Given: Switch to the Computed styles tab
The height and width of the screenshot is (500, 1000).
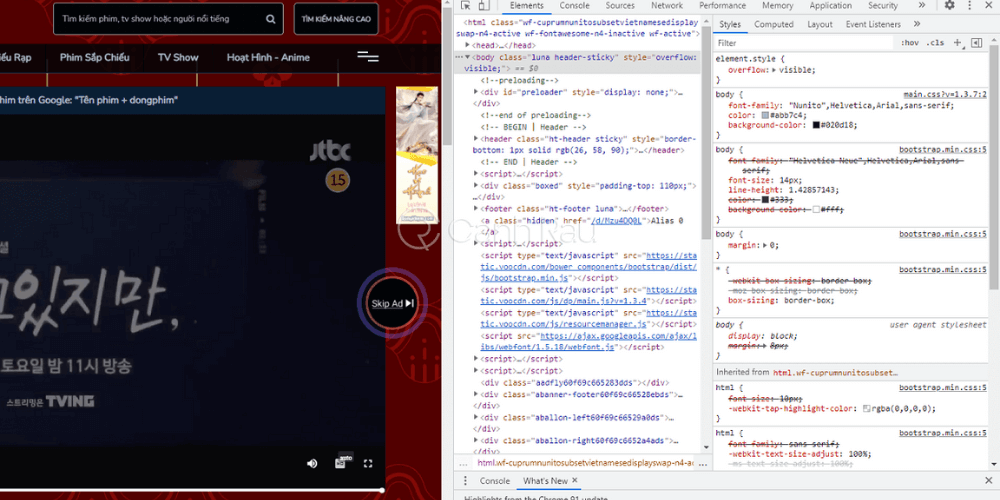Looking at the screenshot, I should 774,24.
